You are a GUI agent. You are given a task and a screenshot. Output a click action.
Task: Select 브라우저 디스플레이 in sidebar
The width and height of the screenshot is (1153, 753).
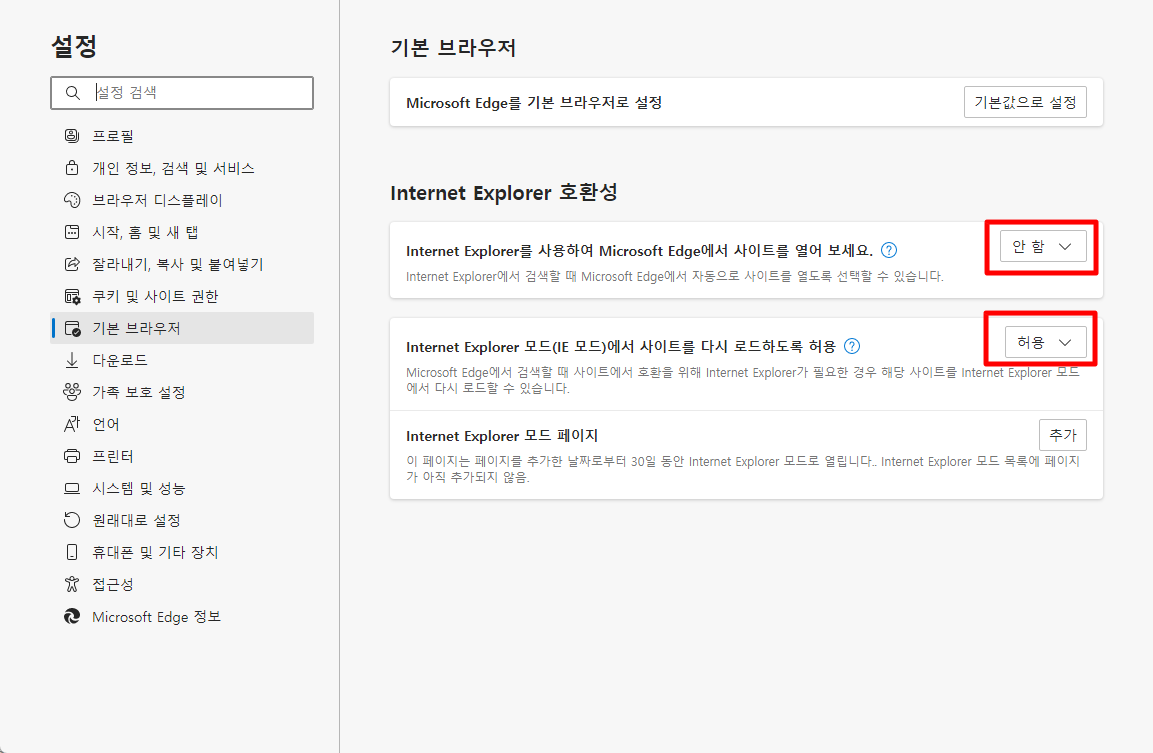pyautogui.click(x=182, y=200)
